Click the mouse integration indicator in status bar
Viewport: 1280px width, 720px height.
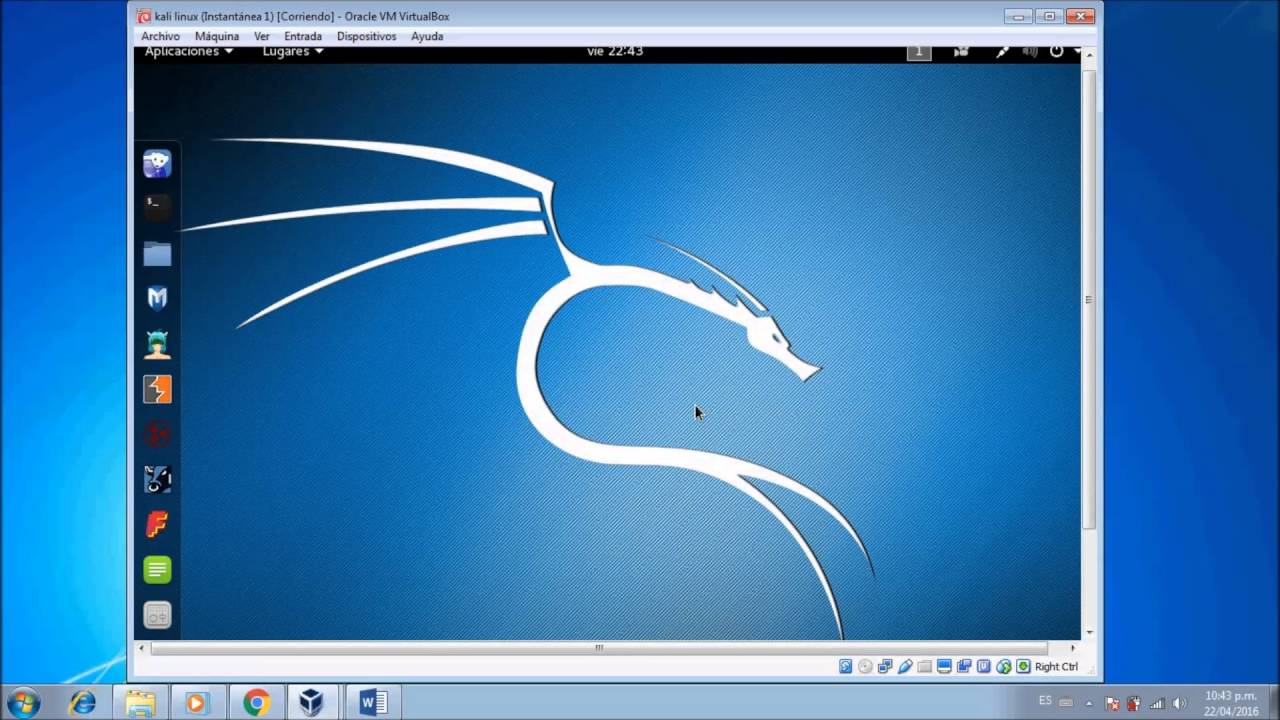pos(1004,666)
